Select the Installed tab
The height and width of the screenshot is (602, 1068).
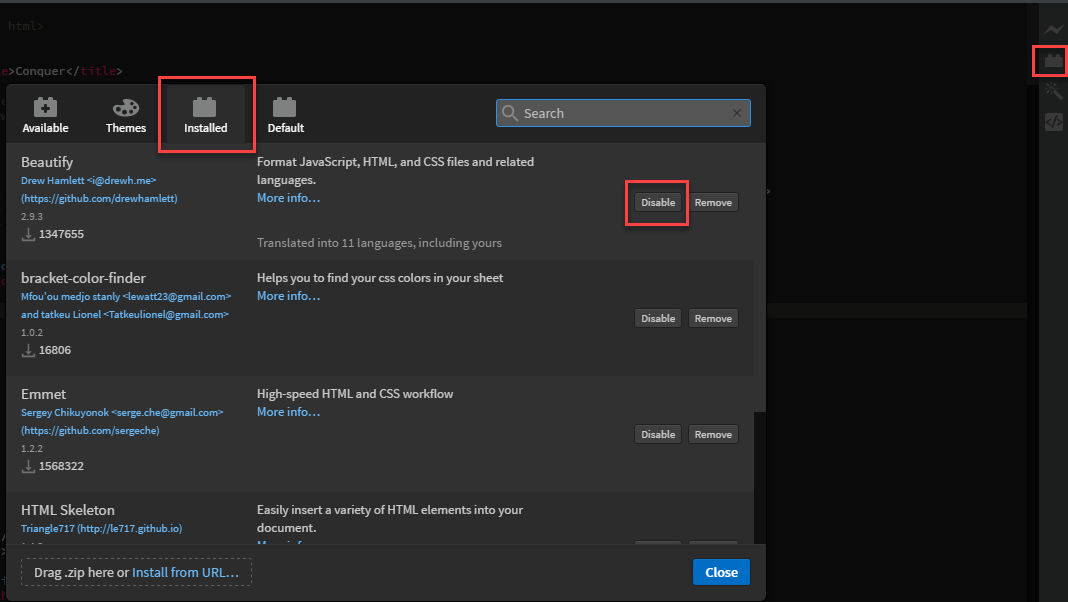click(205, 115)
